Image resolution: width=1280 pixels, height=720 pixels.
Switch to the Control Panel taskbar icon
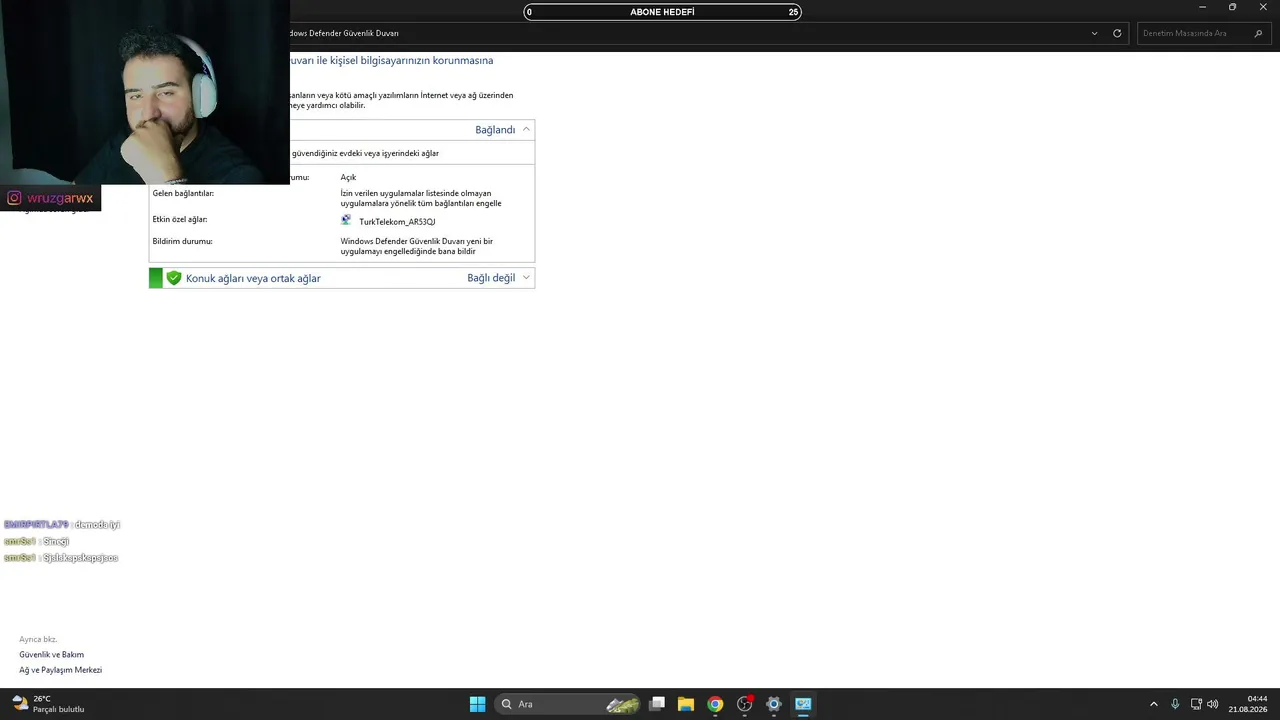[803, 704]
